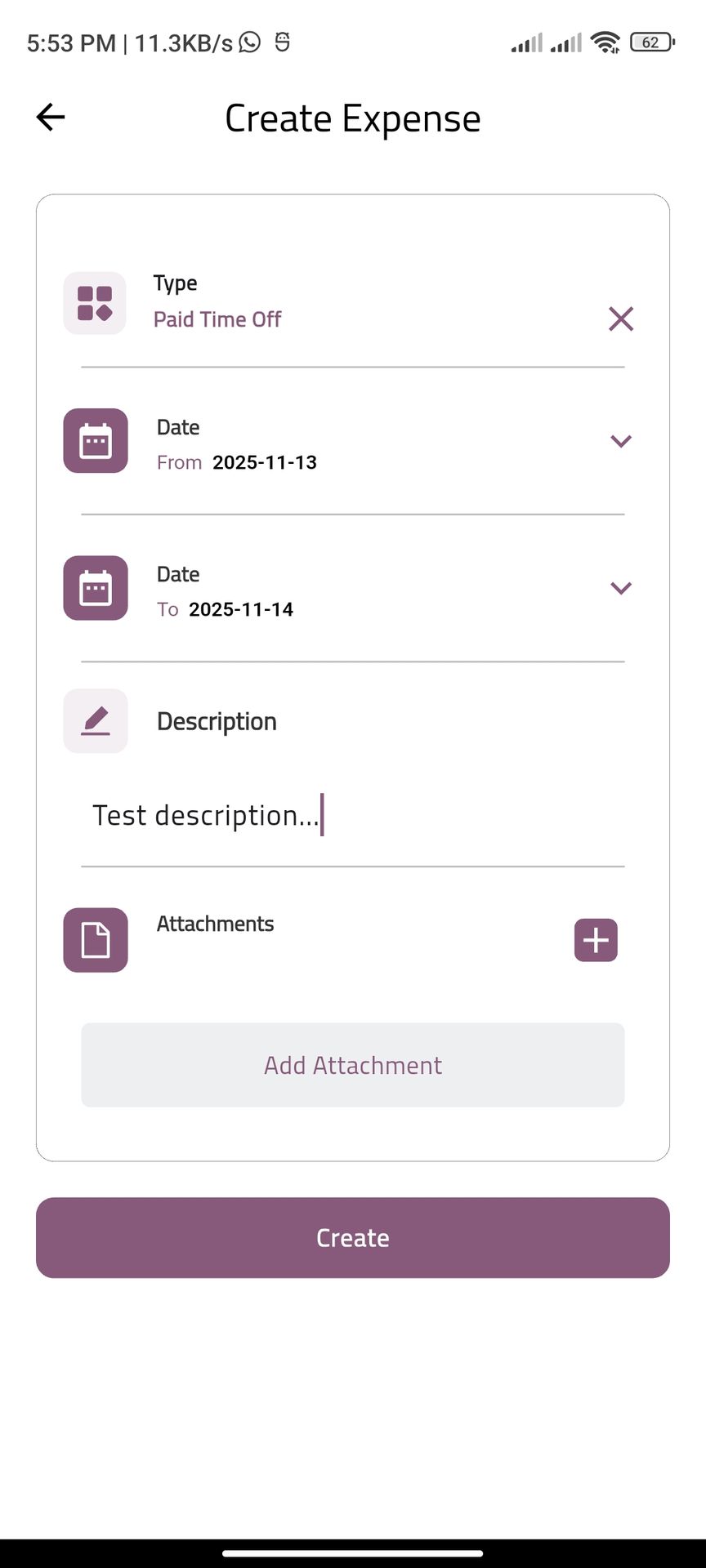Tap the WhatsApp status bar icon
Image resolution: width=706 pixels, height=1568 pixels.
pyautogui.click(x=250, y=42)
